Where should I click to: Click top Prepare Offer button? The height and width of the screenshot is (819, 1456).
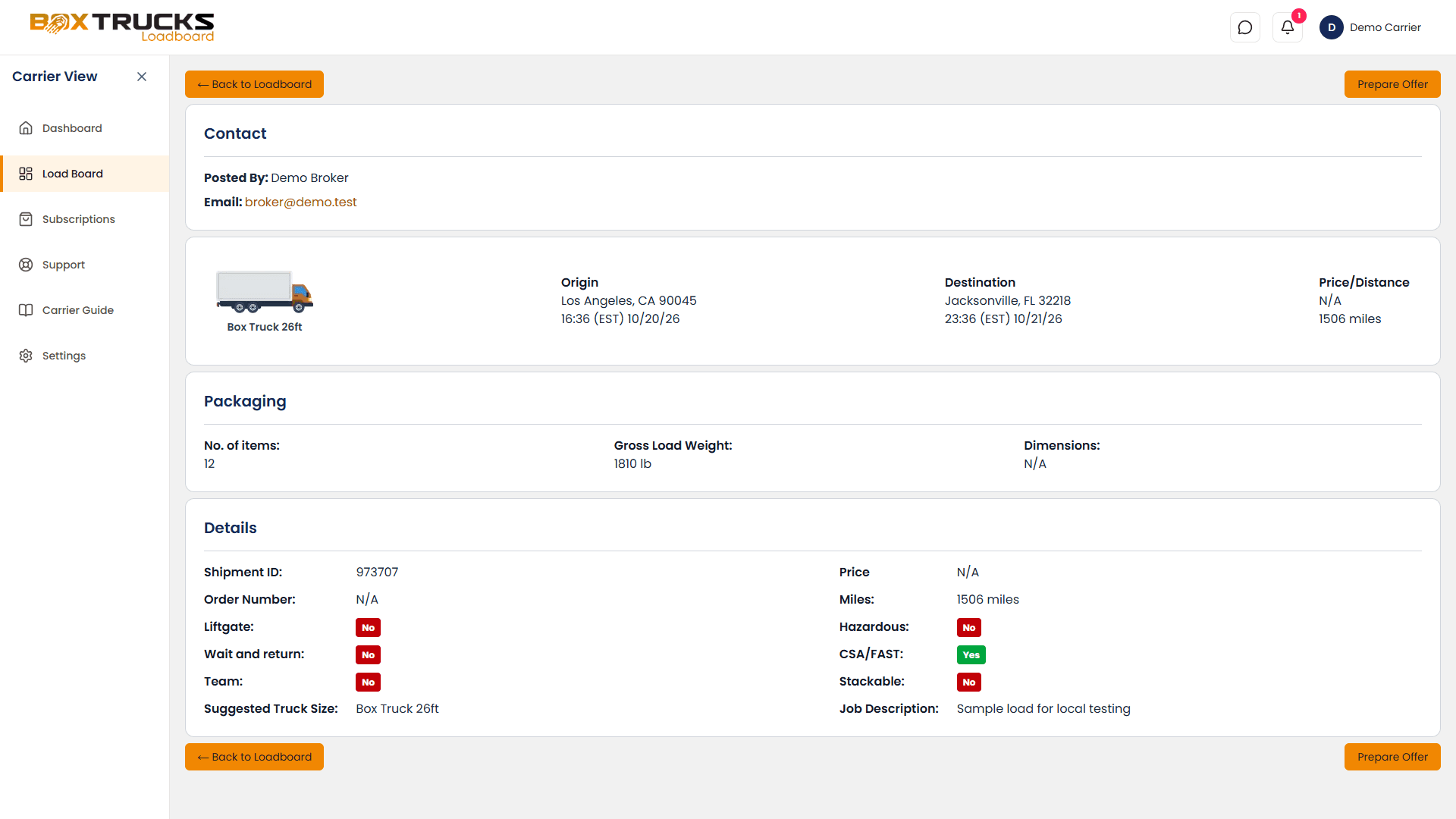click(x=1392, y=84)
